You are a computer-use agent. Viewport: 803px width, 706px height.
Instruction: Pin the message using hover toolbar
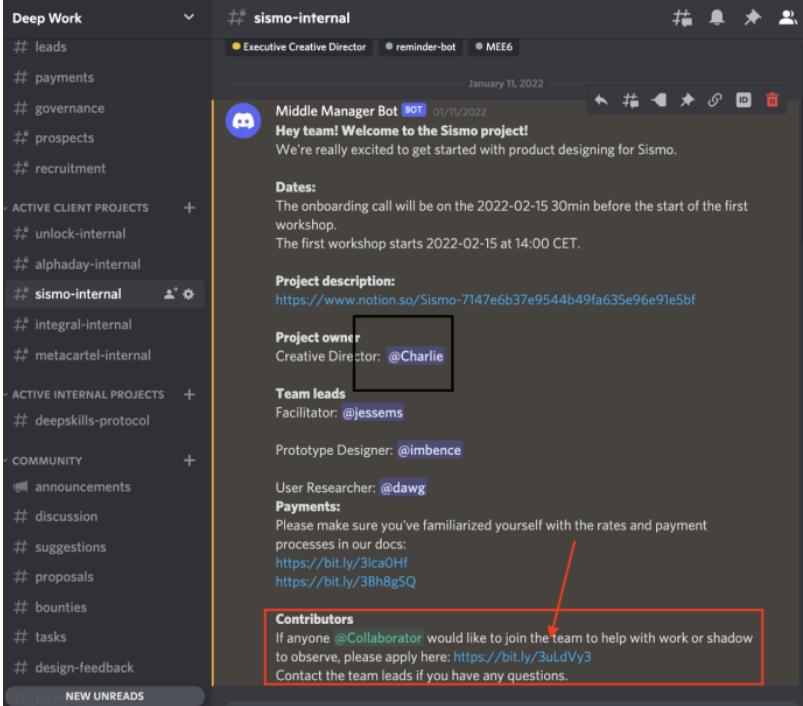[688, 99]
